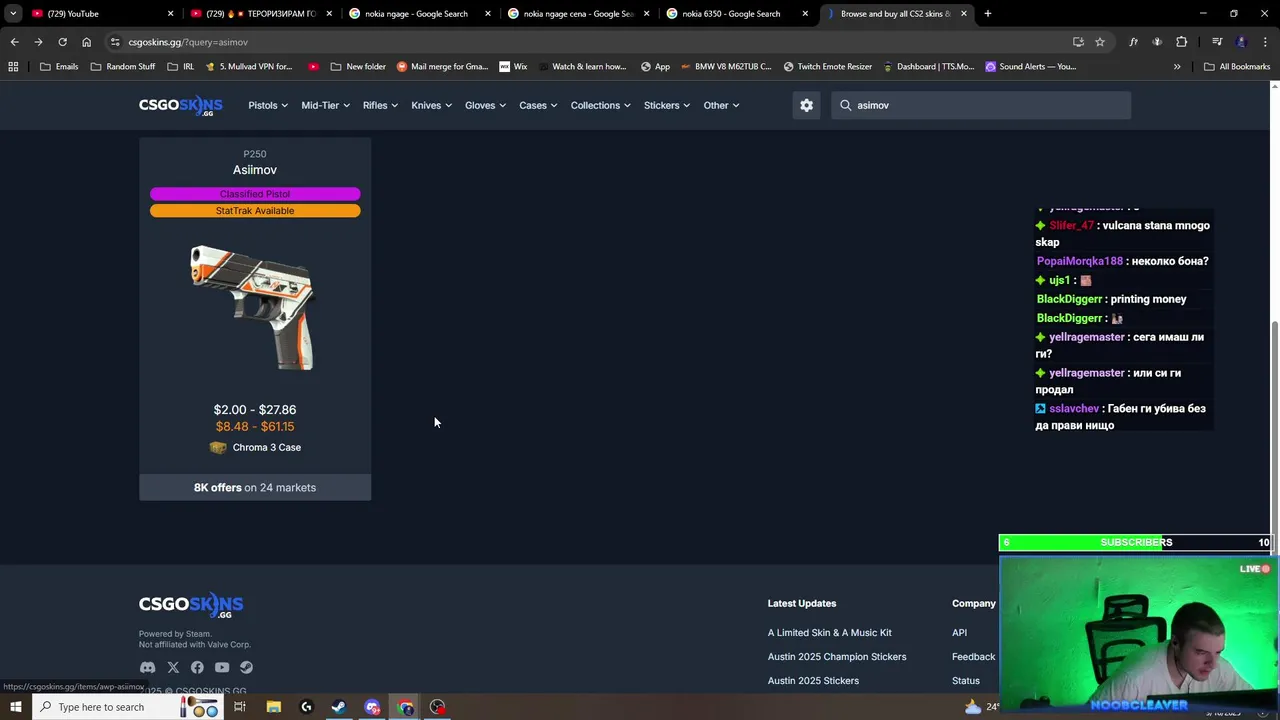Open the YouTube footer icon

coord(222,667)
